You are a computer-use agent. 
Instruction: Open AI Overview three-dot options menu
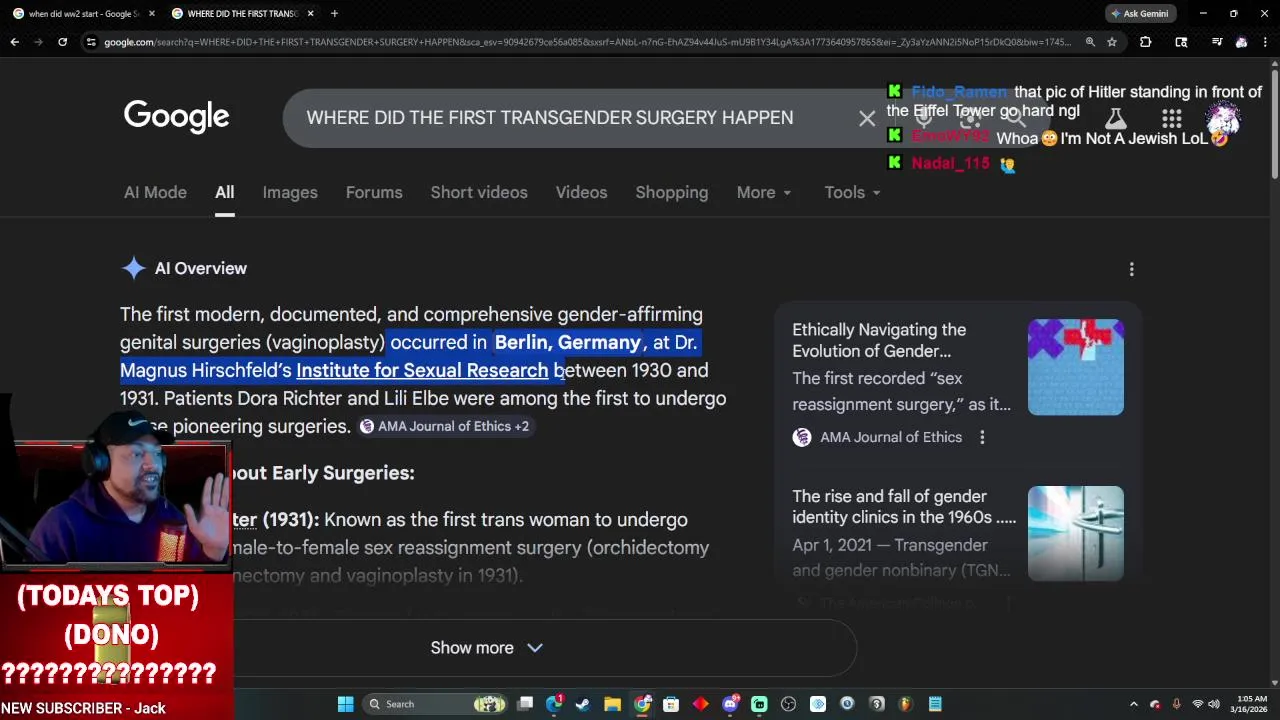pyautogui.click(x=1132, y=269)
